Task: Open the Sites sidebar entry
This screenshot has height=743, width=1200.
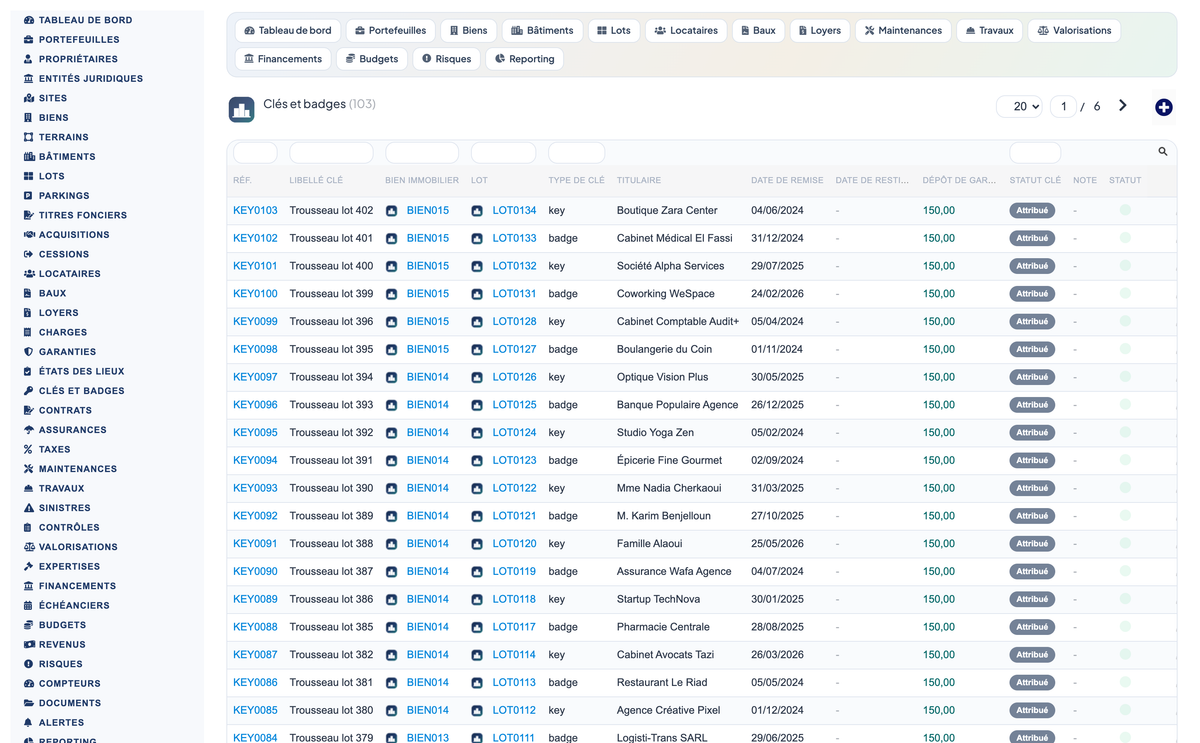Action: point(45,98)
